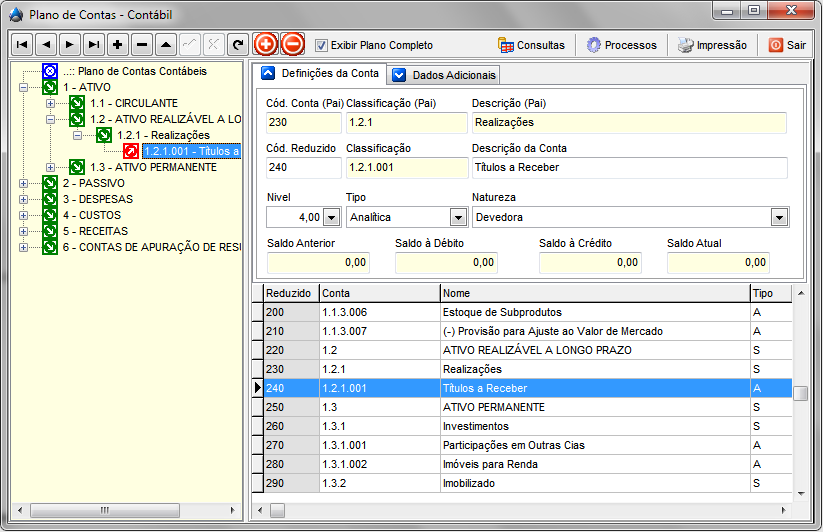Open the Nível dropdown
The width and height of the screenshot is (823, 532).
(x=331, y=217)
